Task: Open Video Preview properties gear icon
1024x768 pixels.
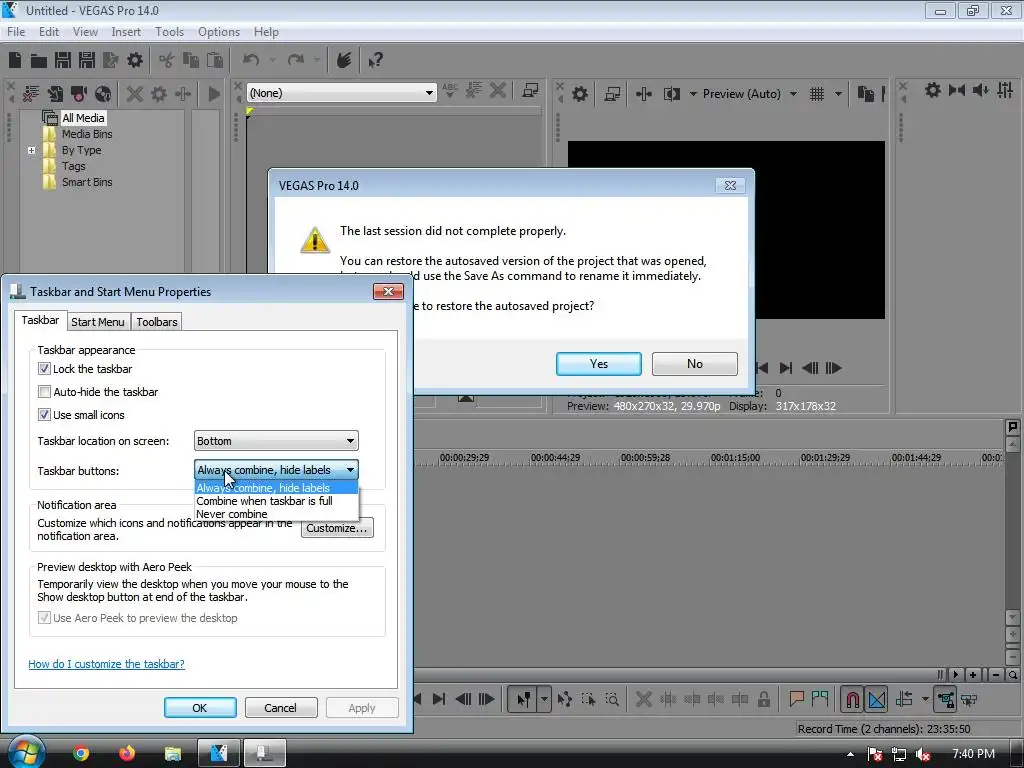Action: click(x=580, y=94)
